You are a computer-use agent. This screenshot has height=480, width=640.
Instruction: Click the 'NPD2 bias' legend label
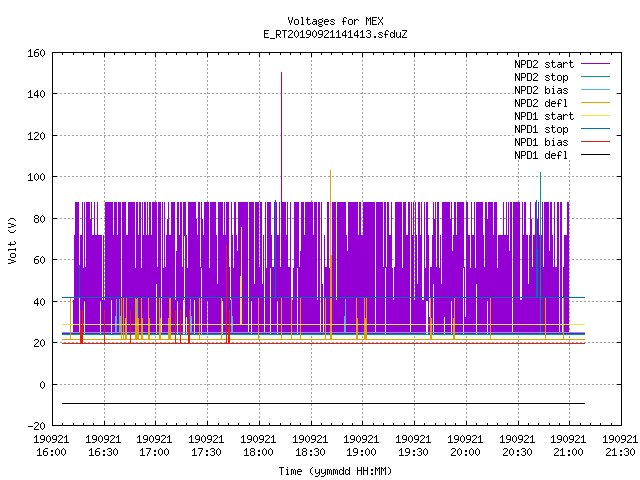coord(541,90)
